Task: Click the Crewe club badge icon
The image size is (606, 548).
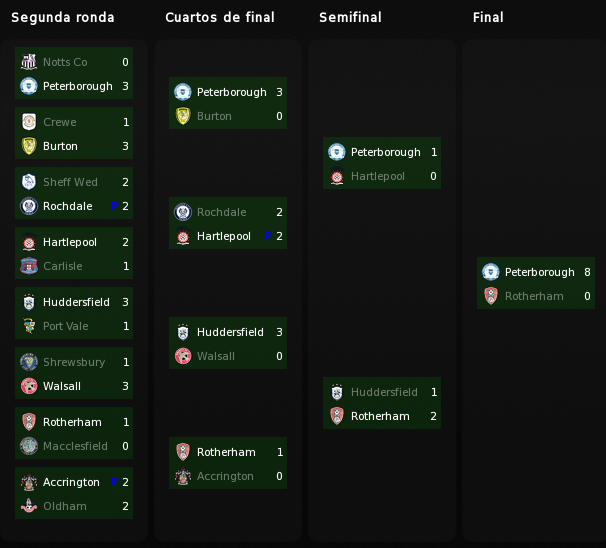Action: [29, 122]
